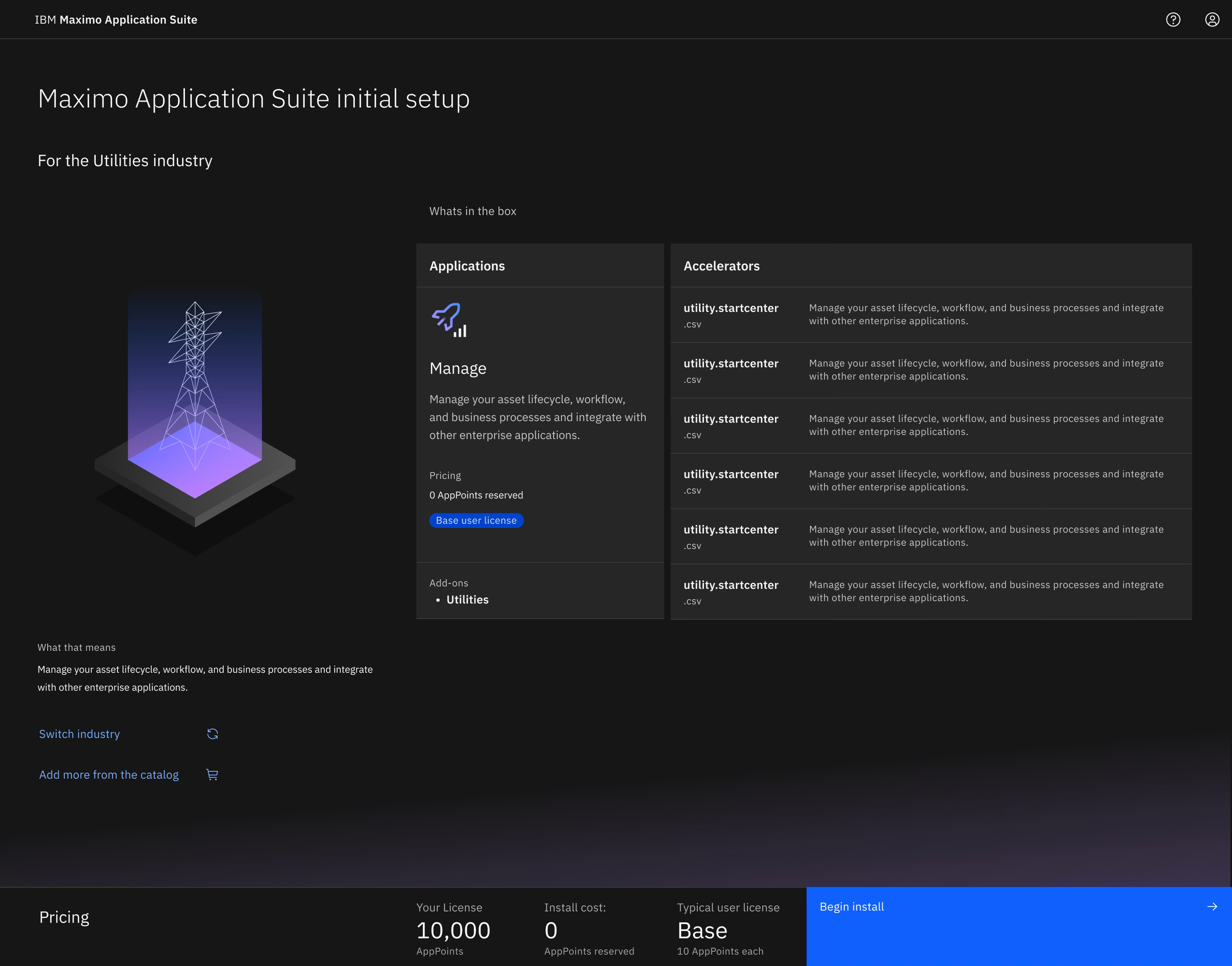Click the Pricing label in footer
The height and width of the screenshot is (966, 1232).
(x=64, y=917)
